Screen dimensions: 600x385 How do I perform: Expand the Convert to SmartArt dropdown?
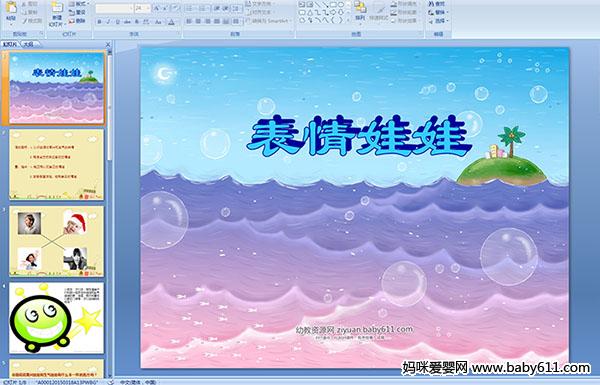[271, 21]
